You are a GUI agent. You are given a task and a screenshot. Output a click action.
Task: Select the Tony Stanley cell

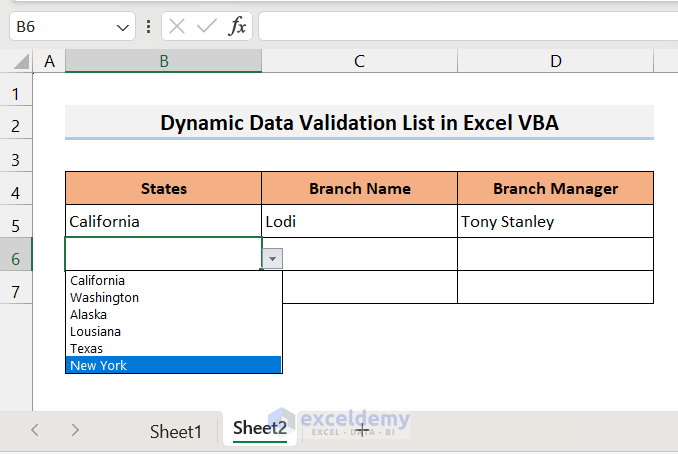click(555, 222)
